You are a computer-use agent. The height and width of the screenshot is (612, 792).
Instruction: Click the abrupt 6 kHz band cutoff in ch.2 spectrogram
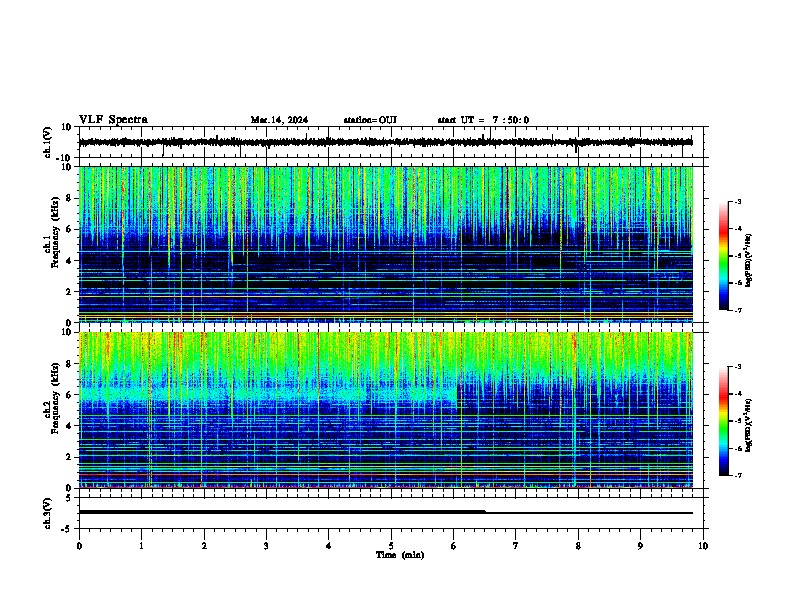[x=457, y=394]
